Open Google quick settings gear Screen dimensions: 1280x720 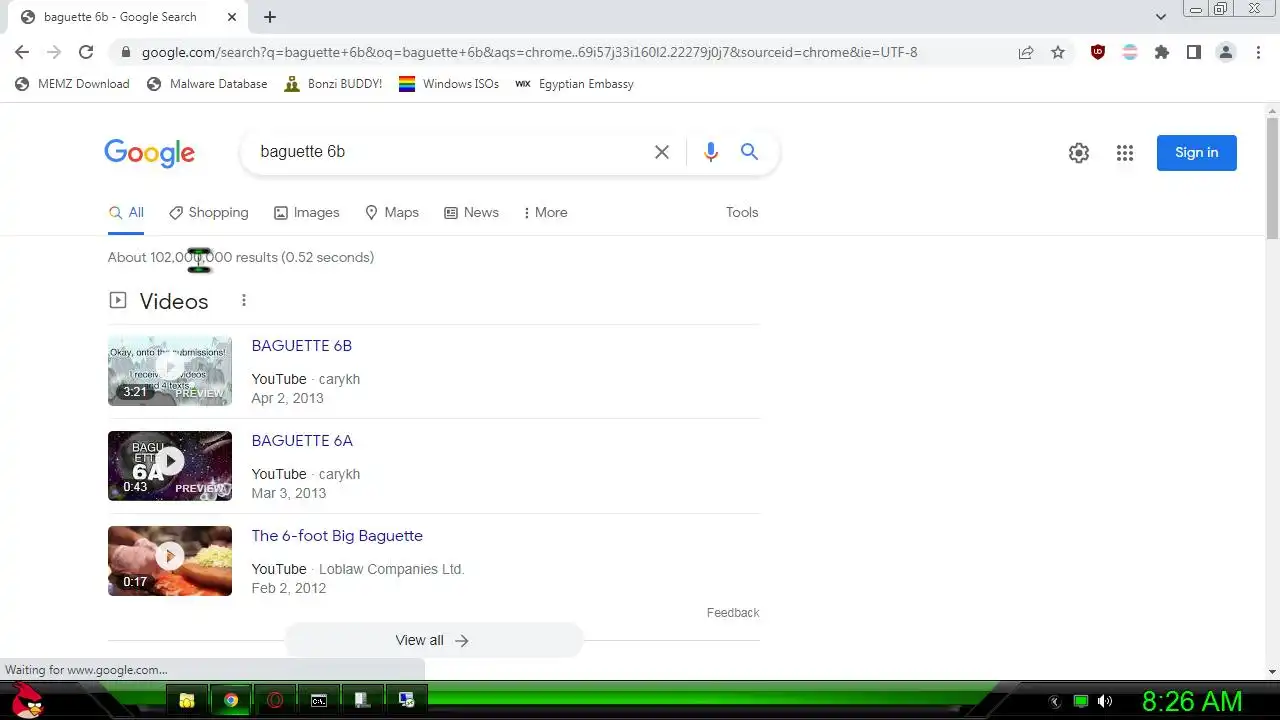coord(1078,153)
